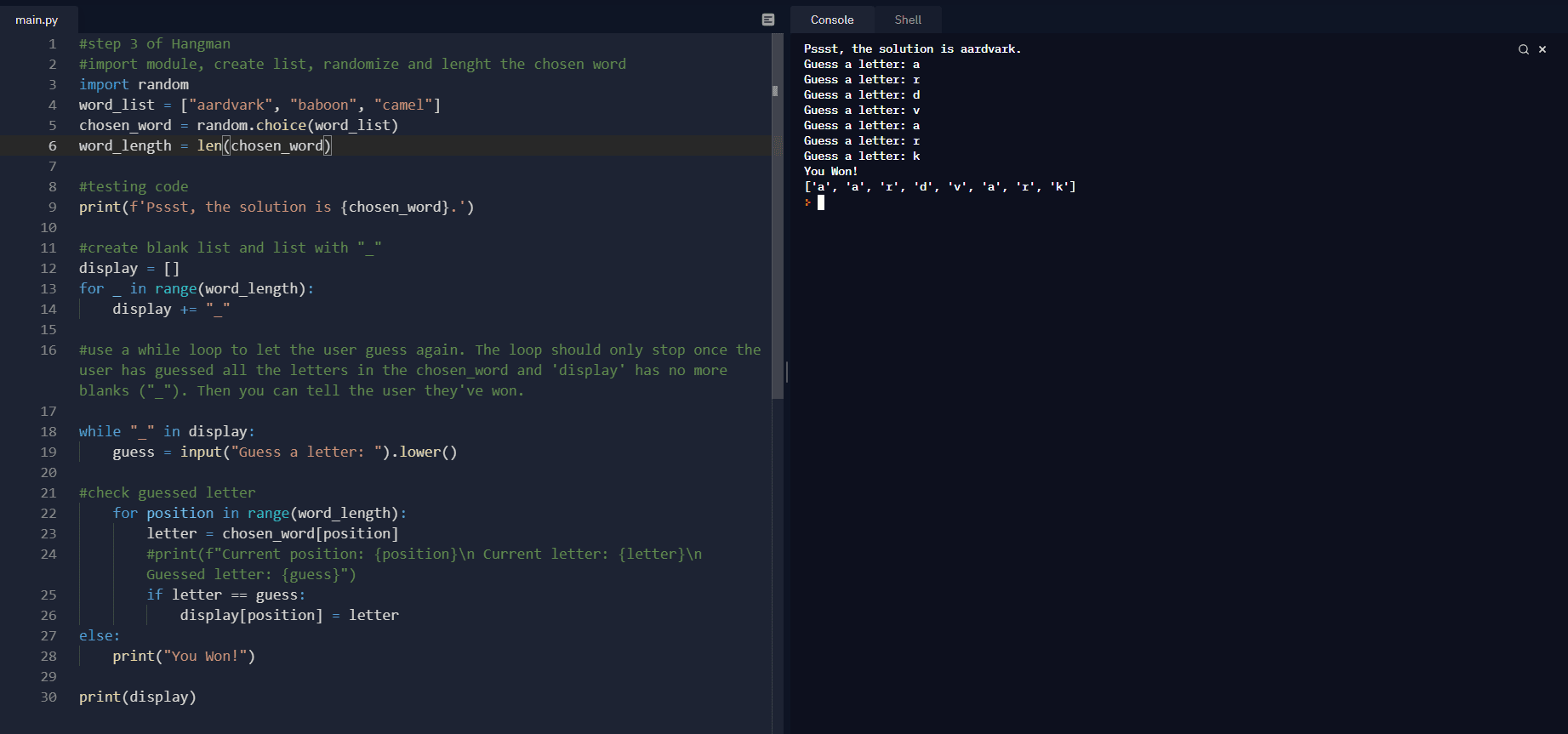Click console line 'Guess a letter: v'
This screenshot has height=734, width=1568.
point(862,111)
